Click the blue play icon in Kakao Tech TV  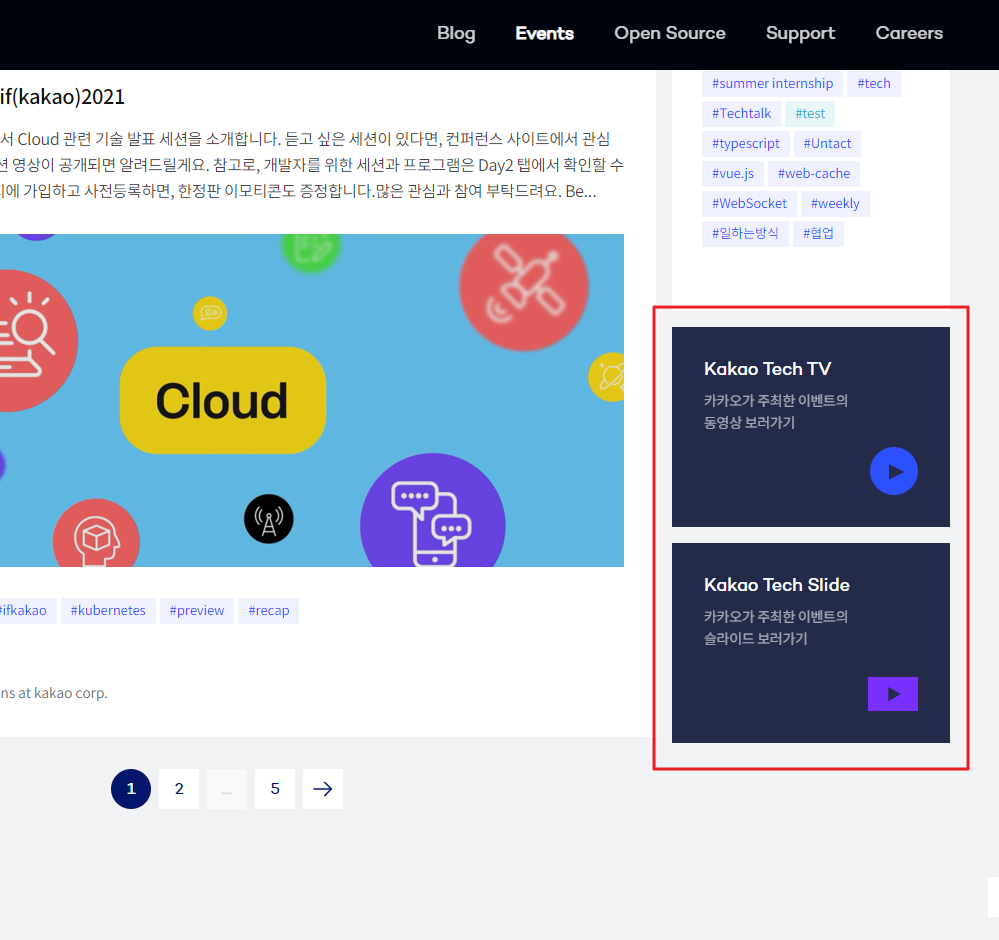(x=894, y=471)
